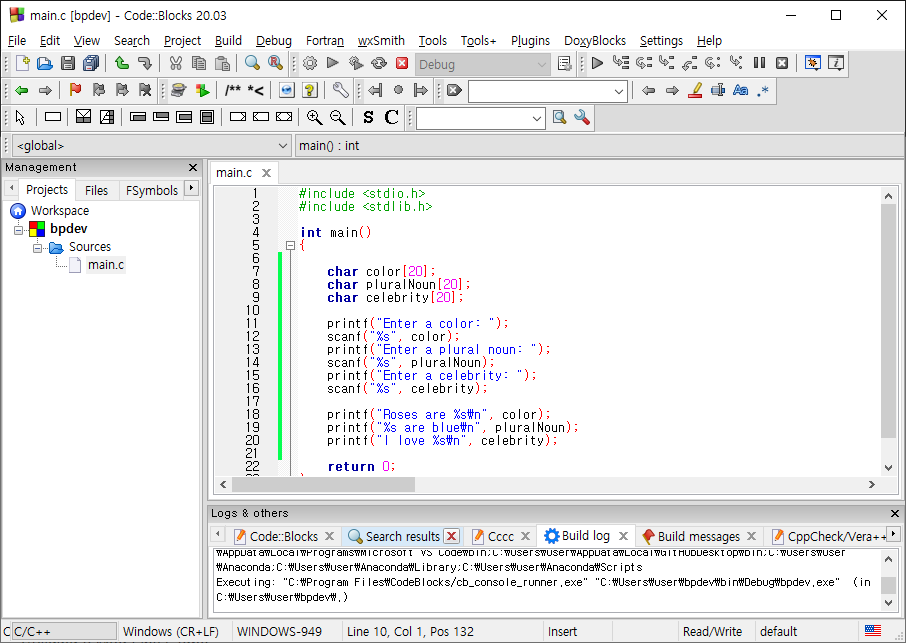Open the DoxyBlocks menu
Screen dimensions: 906x643
[595, 40]
